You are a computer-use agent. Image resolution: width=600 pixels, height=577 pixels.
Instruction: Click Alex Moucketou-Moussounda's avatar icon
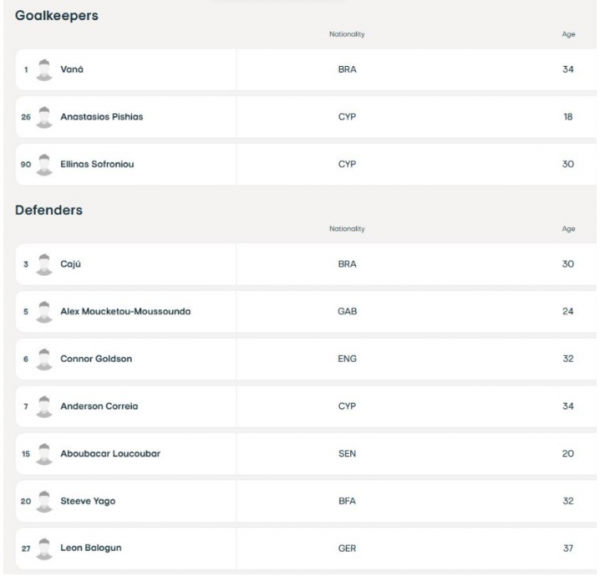point(44,312)
